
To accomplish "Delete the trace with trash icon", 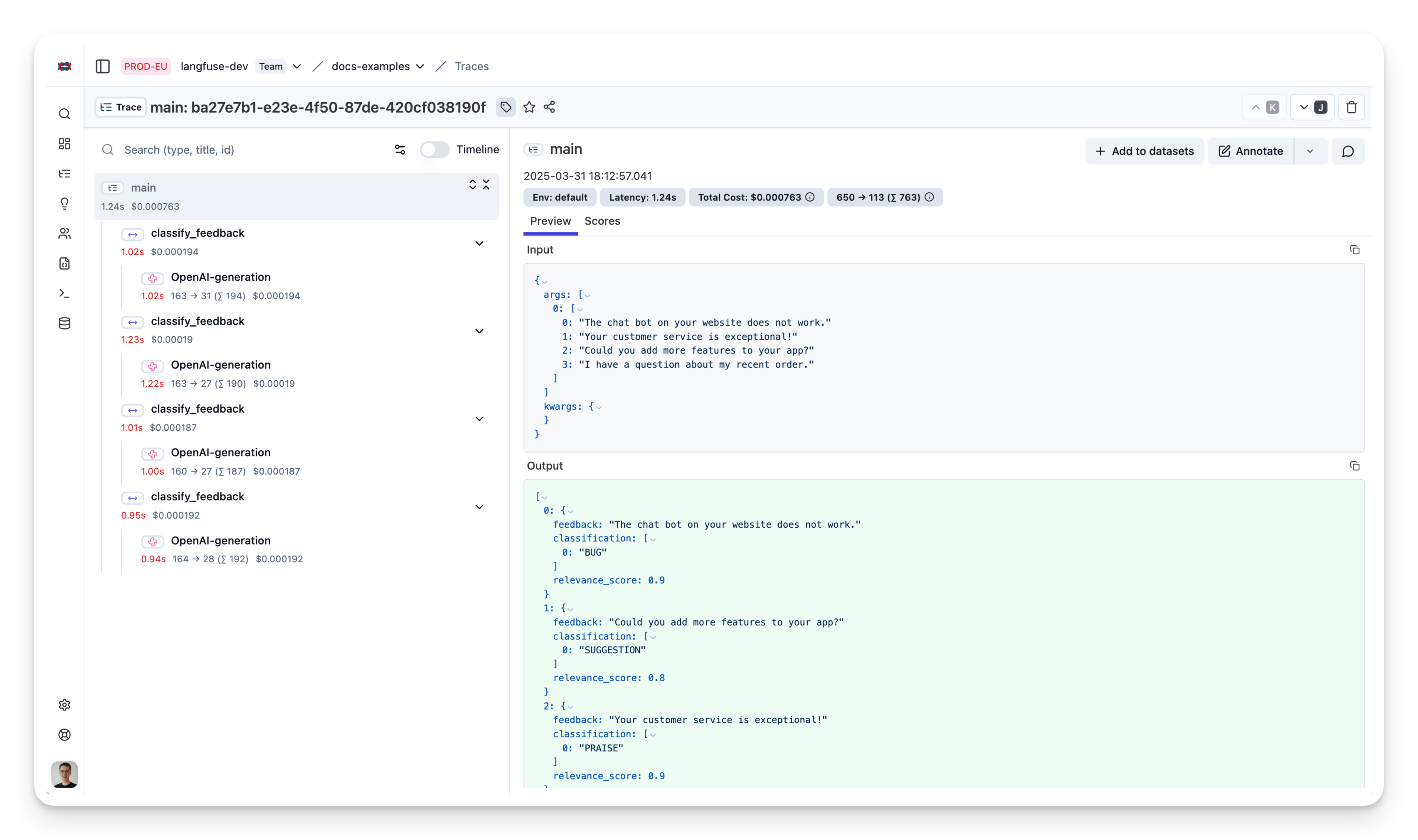I will (1351, 108).
